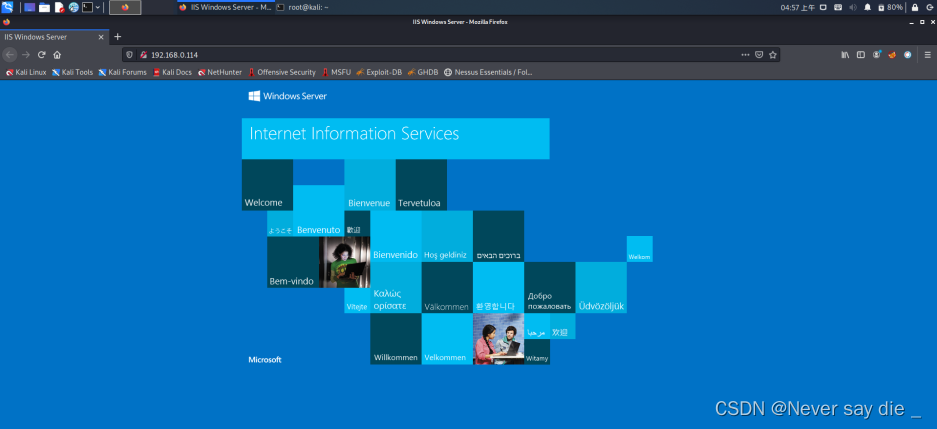Close the IIS Windows Server tab
This screenshot has height=429, width=937.
click(101, 37)
